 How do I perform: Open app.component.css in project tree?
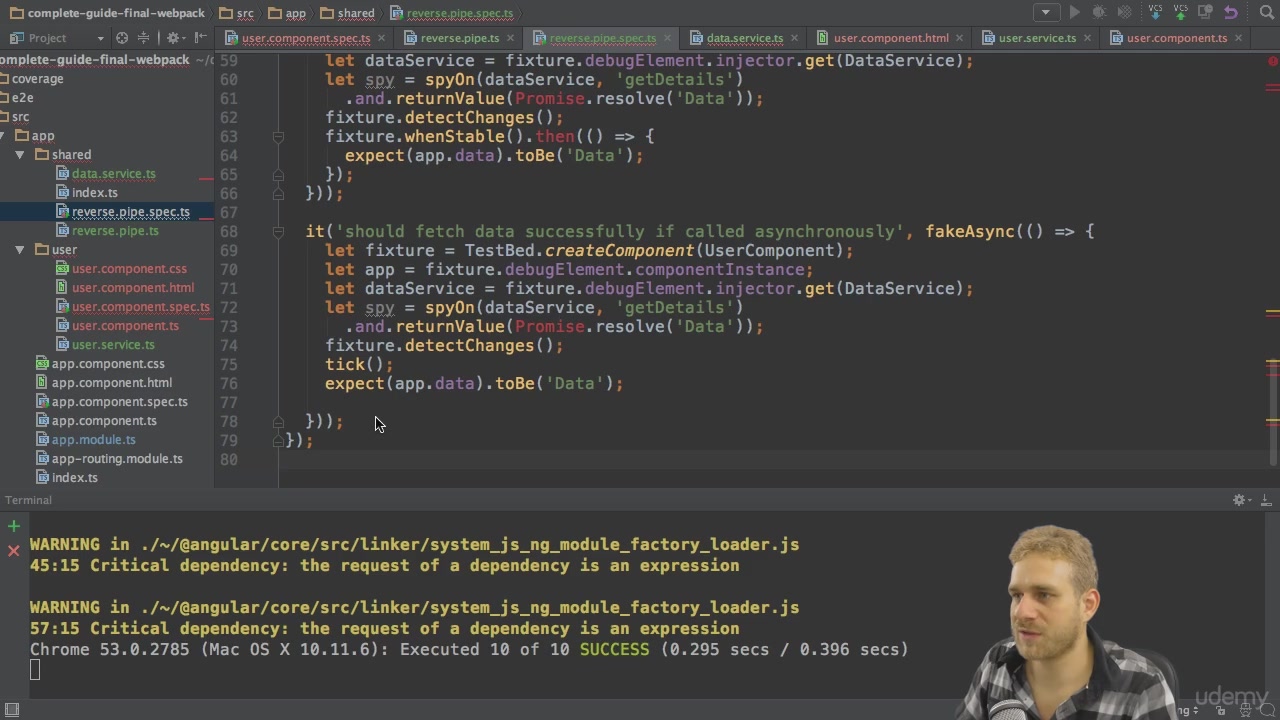tap(100, 364)
